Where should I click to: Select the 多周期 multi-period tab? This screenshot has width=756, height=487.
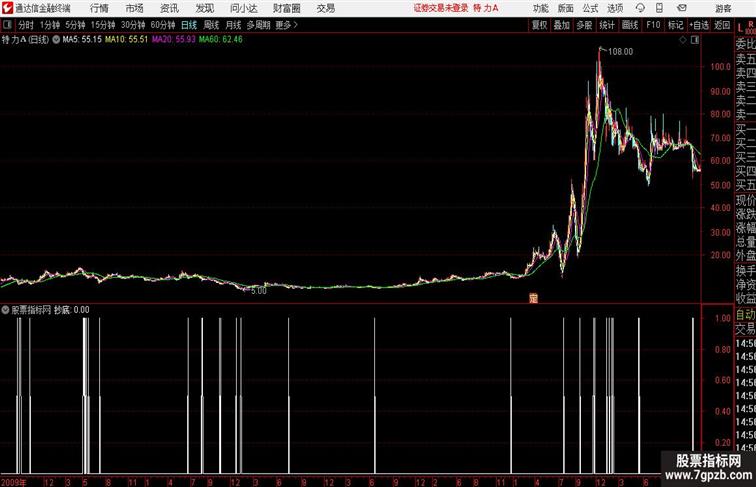click(258, 25)
